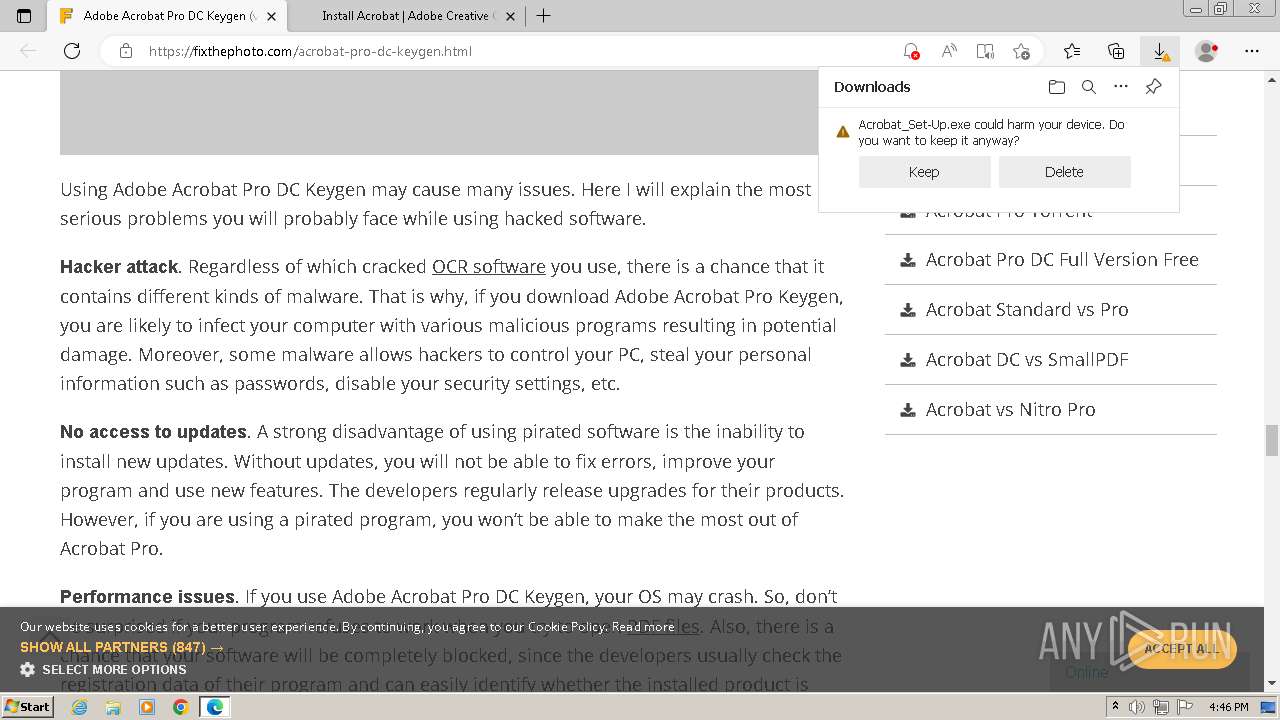Open the user profile avatar
Image resolution: width=1280 pixels, height=720 pixels.
pos(1207,51)
